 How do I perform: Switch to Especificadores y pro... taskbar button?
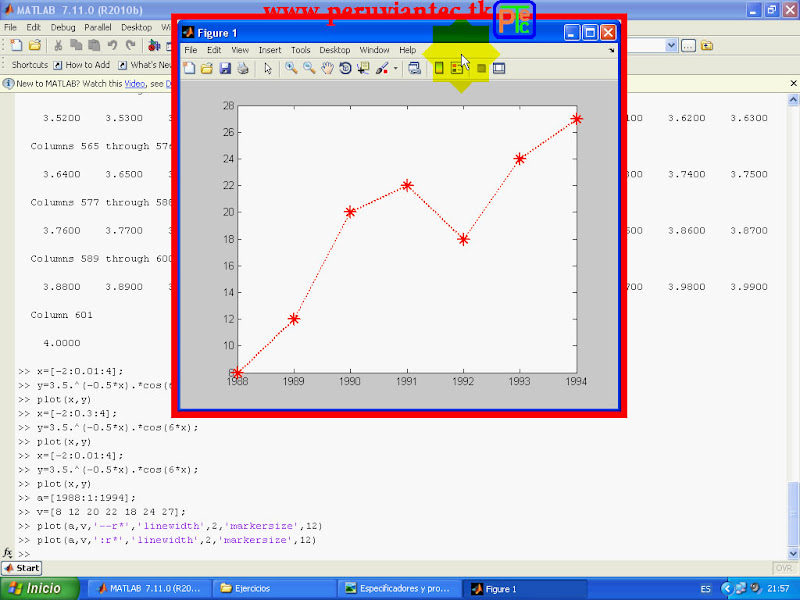[x=399, y=588]
